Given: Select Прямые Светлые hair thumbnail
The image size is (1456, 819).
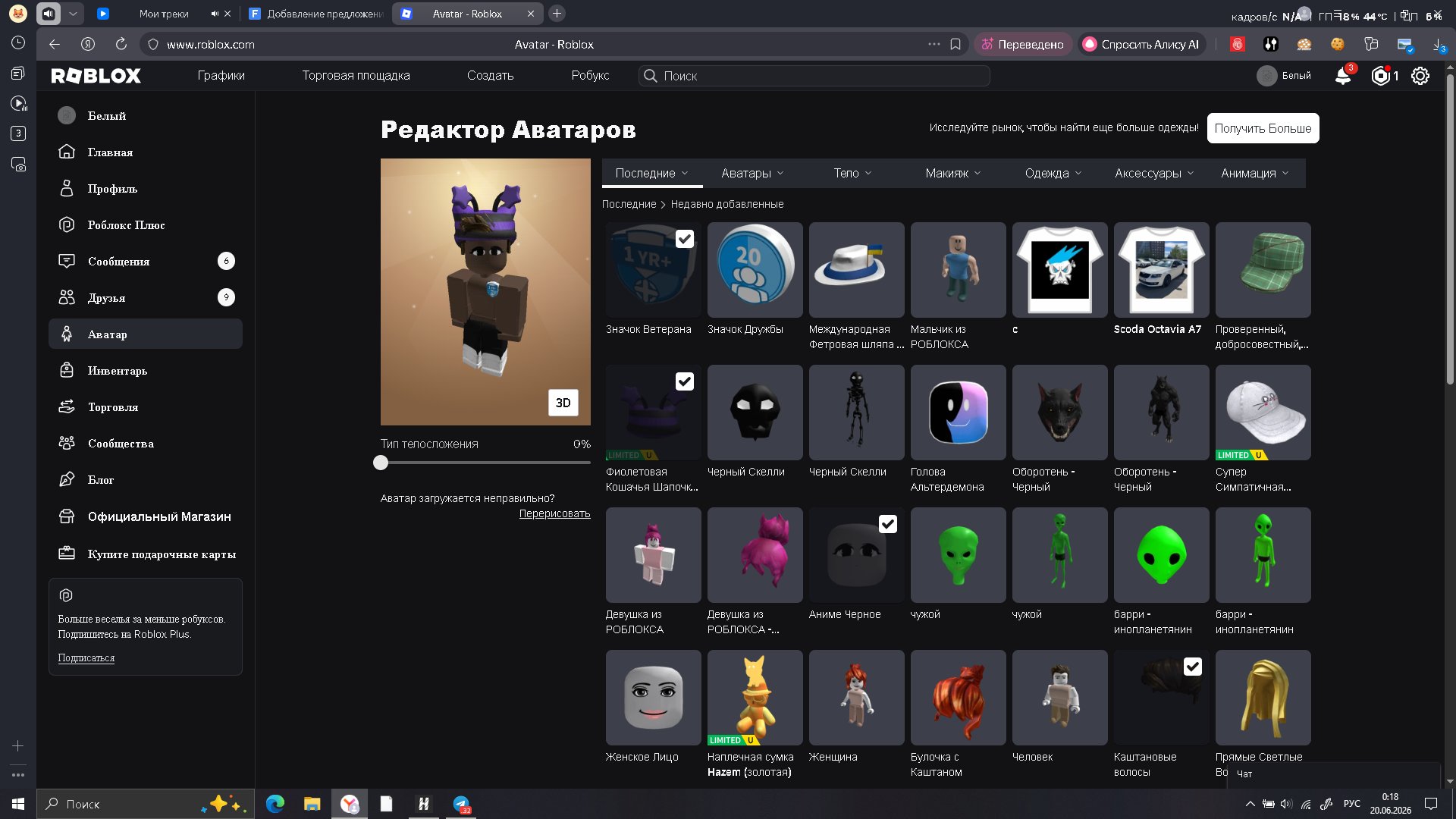Looking at the screenshot, I should (x=1263, y=698).
